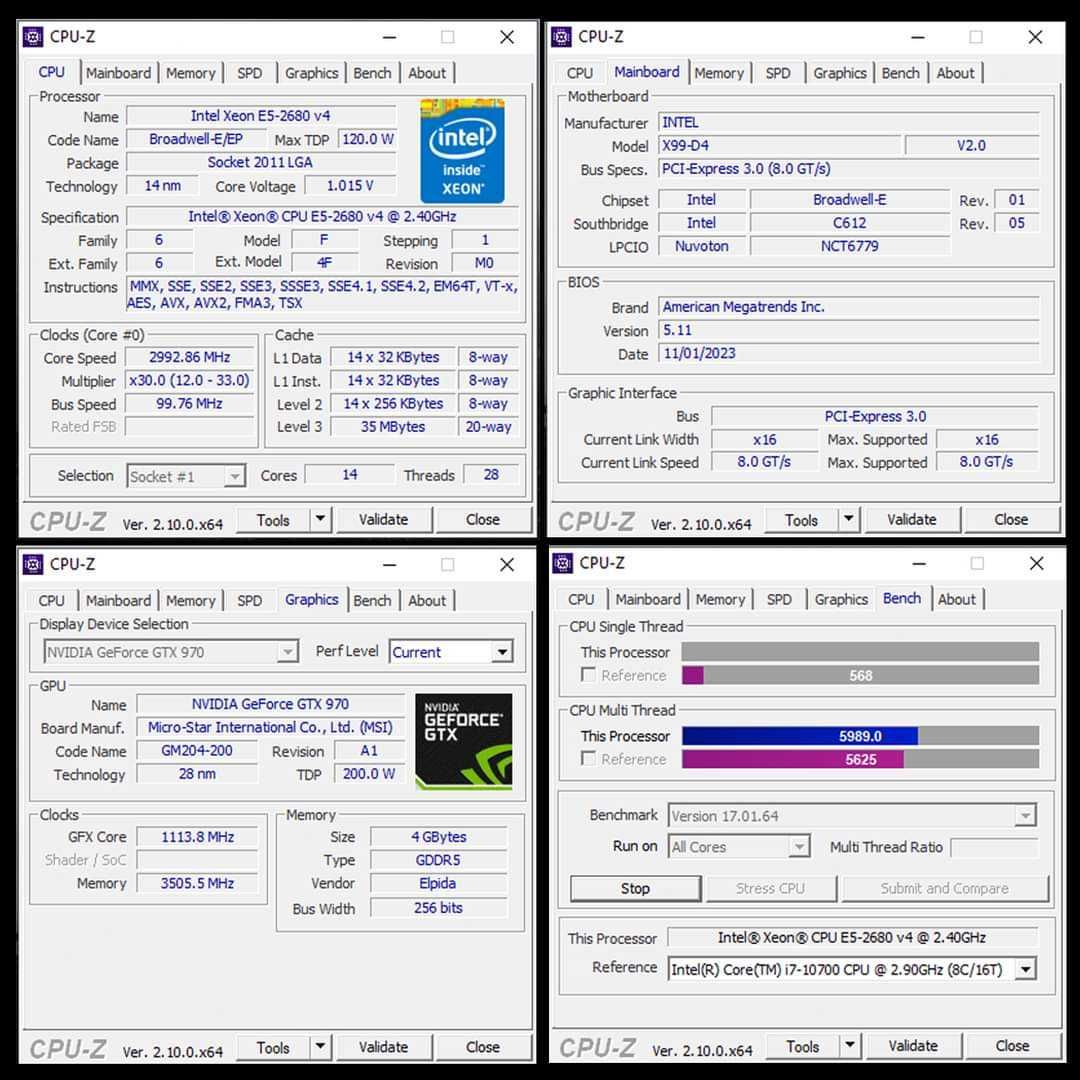This screenshot has height=1080, width=1080.
Task: Minimize the CPU tab window
Action: pos(389,37)
